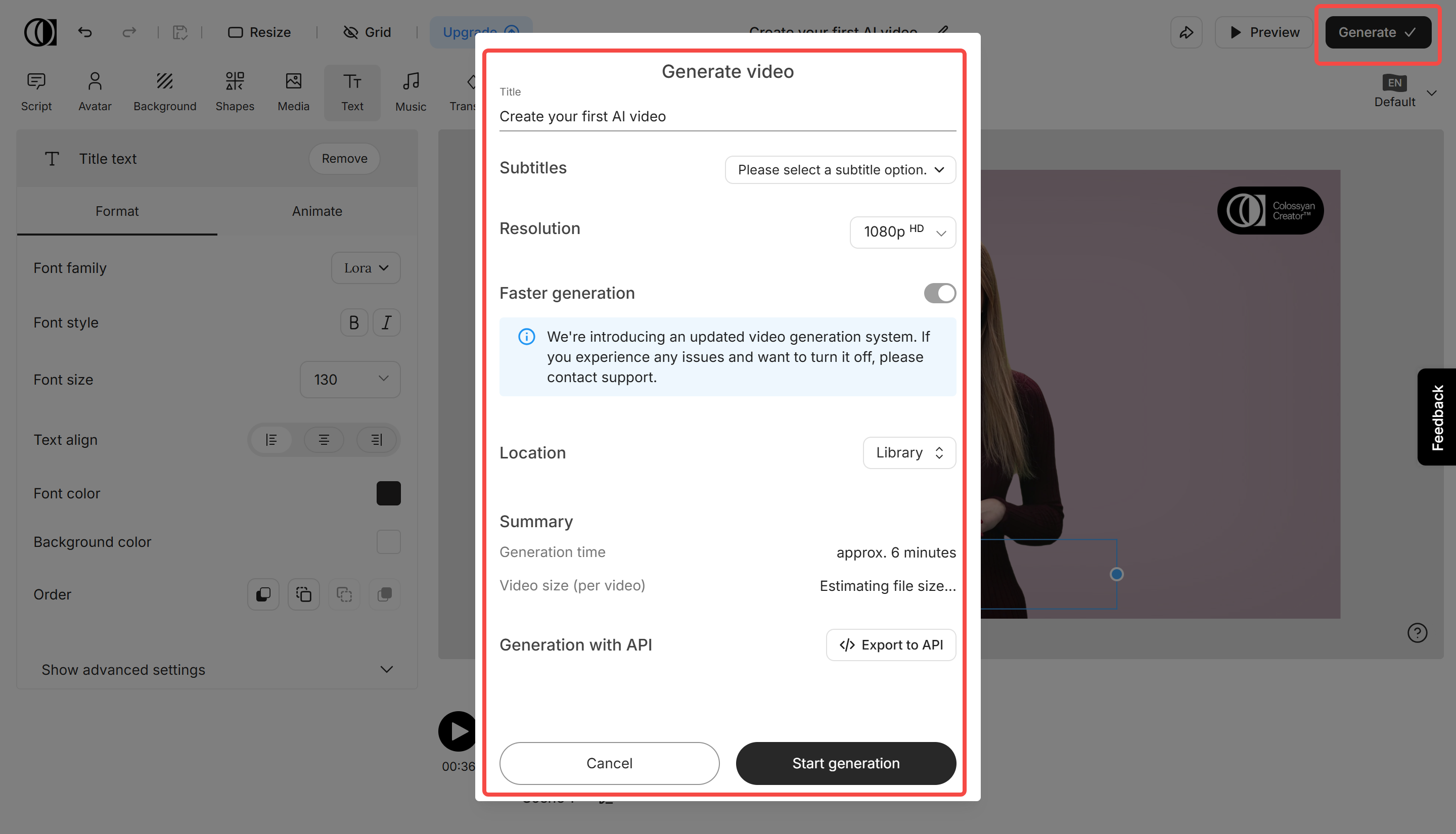This screenshot has width=1456, height=834.
Task: Select the Shapes tool
Action: (x=235, y=90)
